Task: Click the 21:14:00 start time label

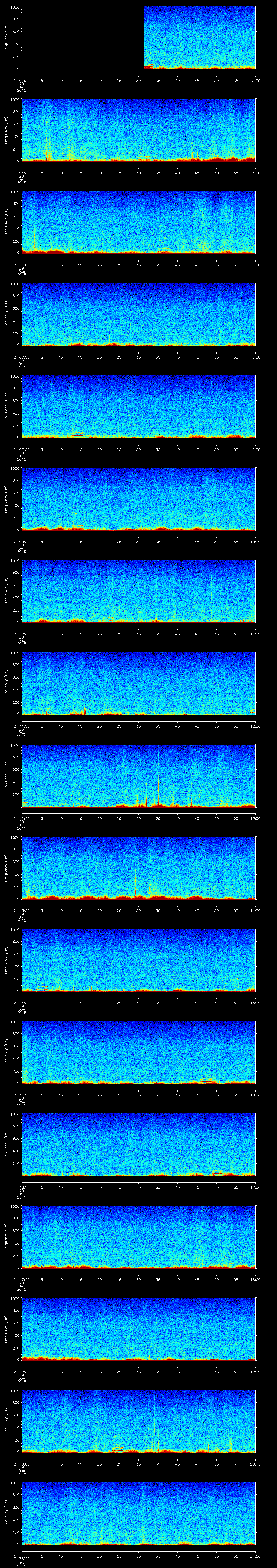Action: 21,1003
